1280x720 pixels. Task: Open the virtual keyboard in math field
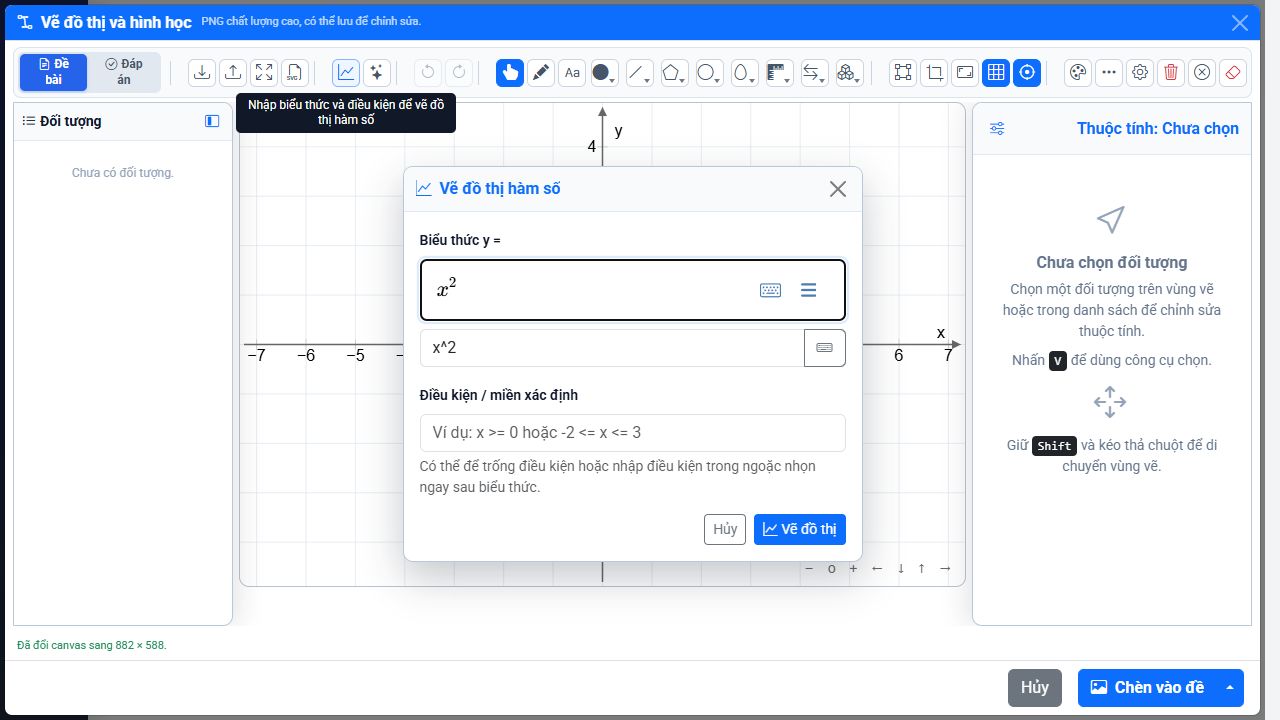click(x=770, y=290)
